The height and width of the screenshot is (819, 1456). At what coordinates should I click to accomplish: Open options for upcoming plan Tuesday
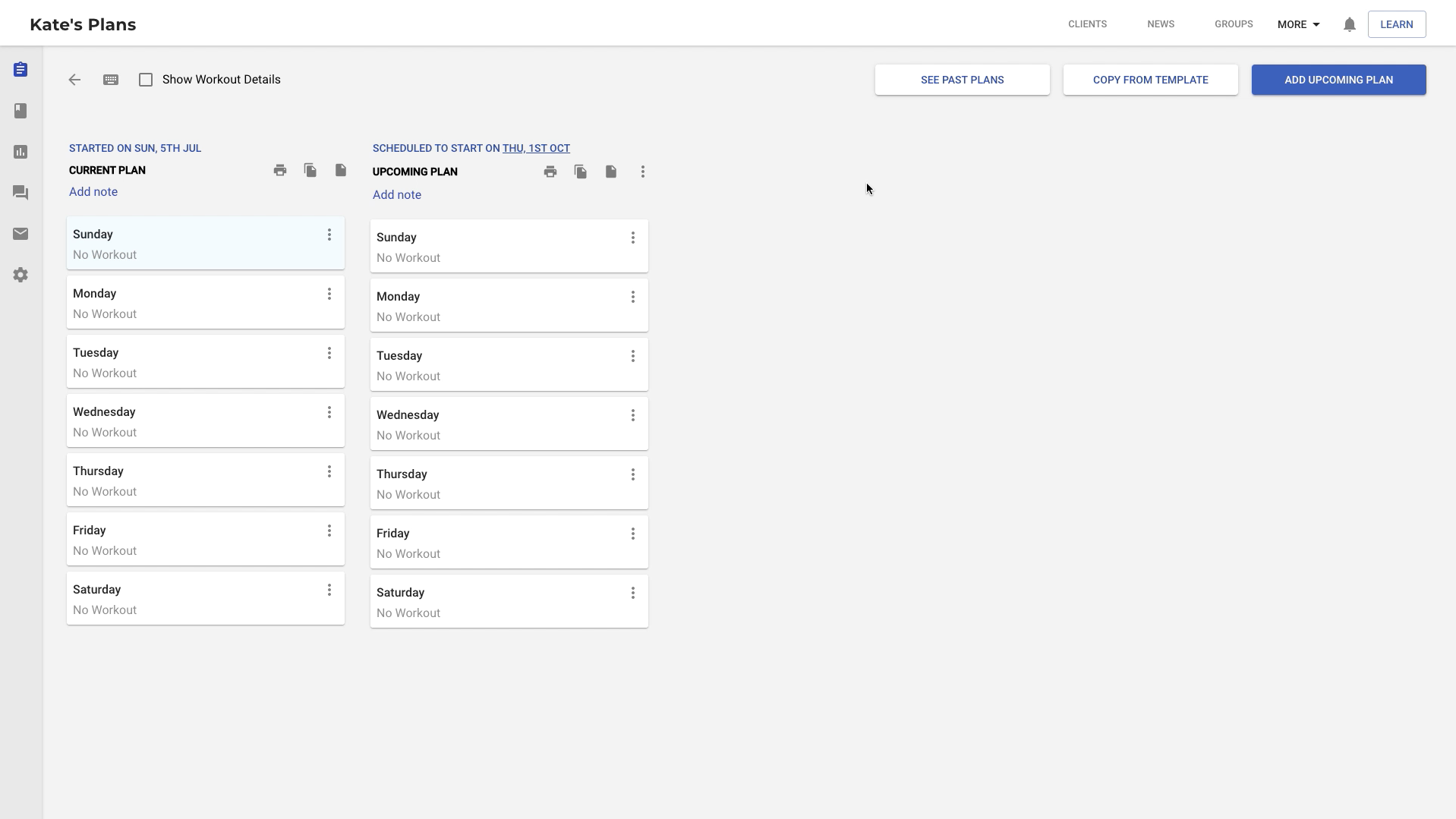633,356
